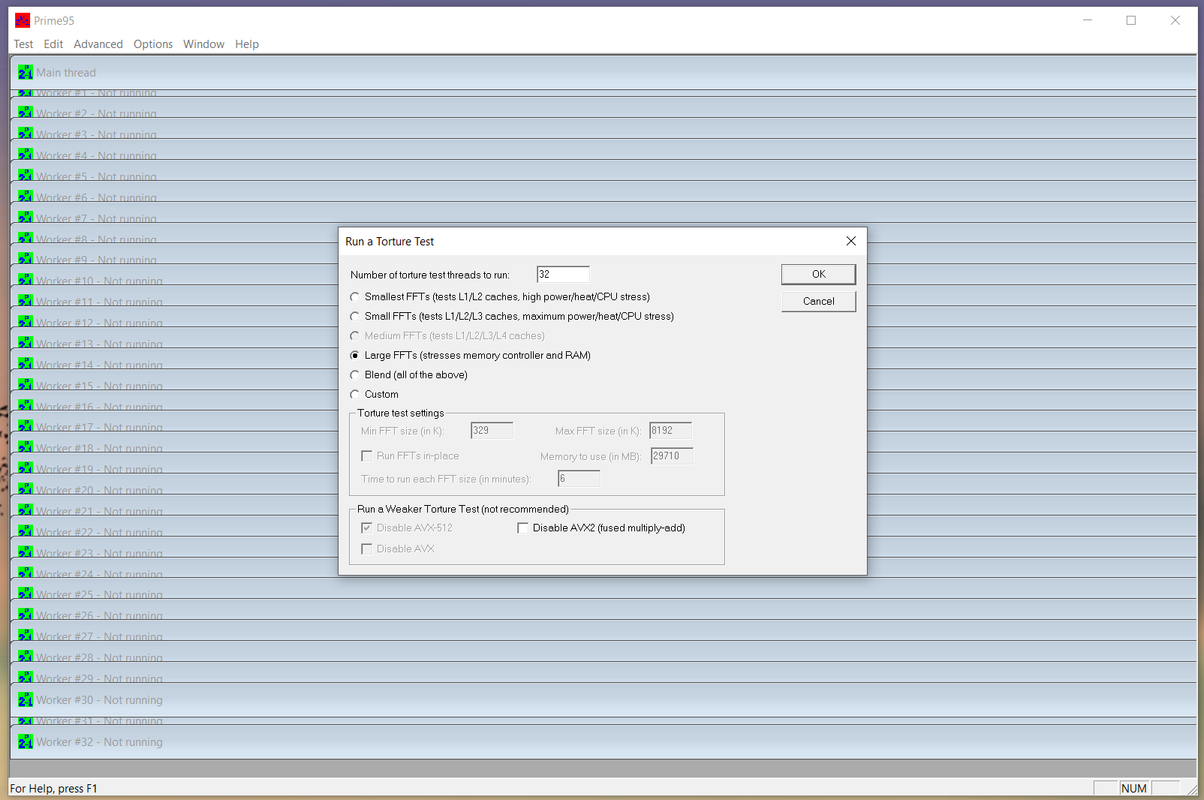
Task: Click the NUM status bar indicator
Action: [x=1134, y=788]
